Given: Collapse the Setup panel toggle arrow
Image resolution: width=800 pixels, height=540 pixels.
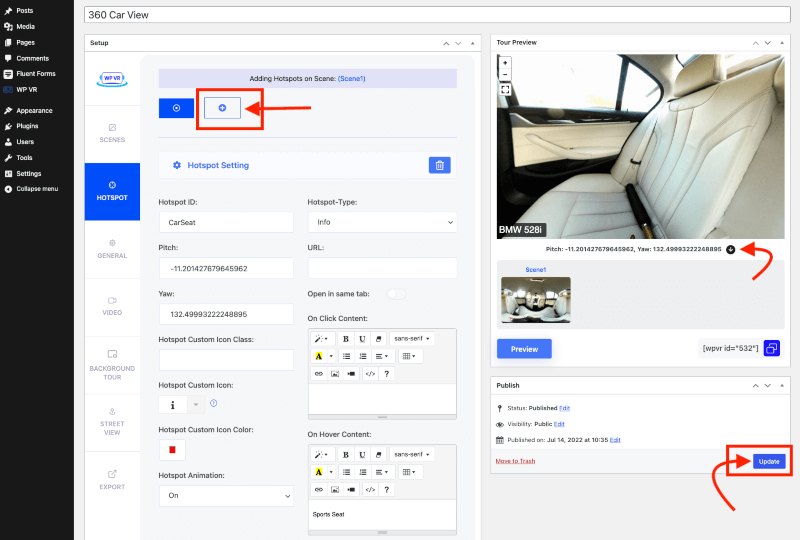Looking at the screenshot, I should point(472,43).
